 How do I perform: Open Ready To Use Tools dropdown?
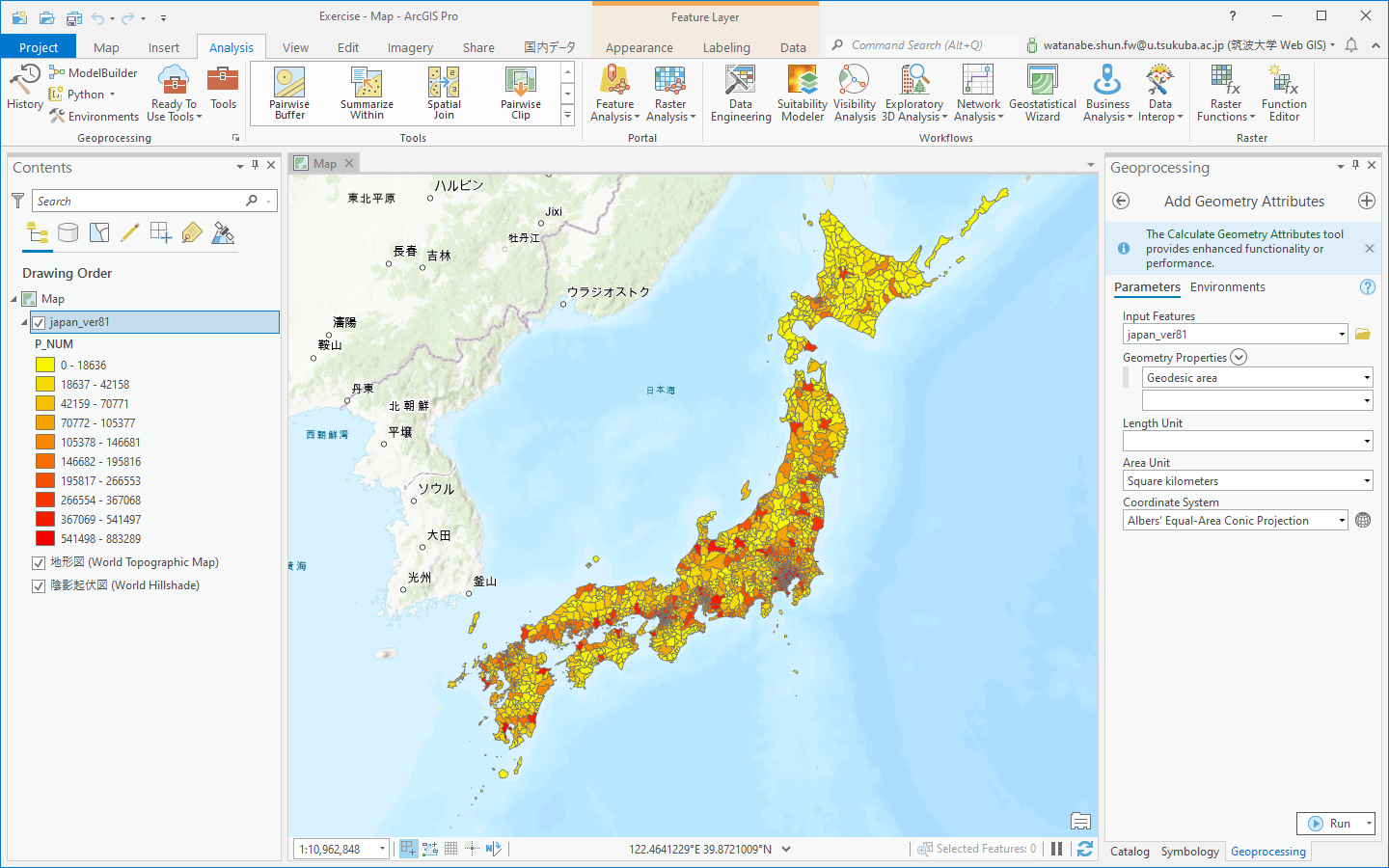(x=174, y=93)
